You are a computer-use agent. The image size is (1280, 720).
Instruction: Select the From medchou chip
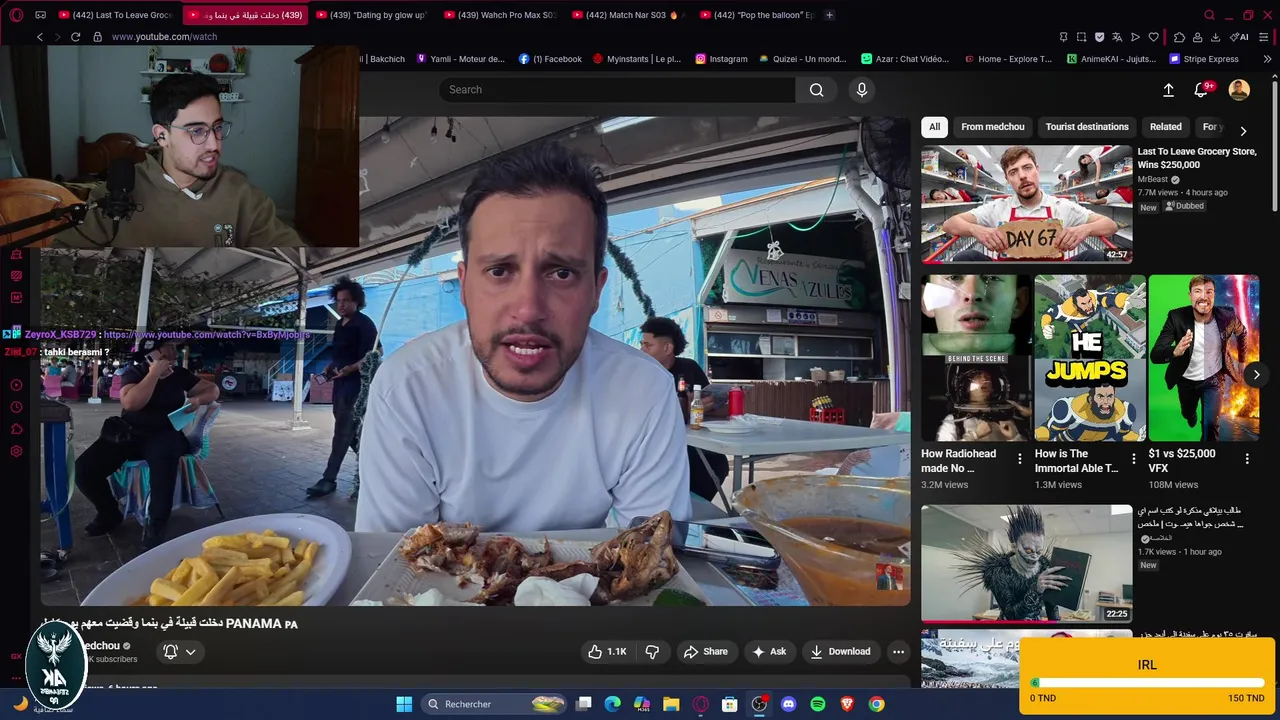[993, 127]
